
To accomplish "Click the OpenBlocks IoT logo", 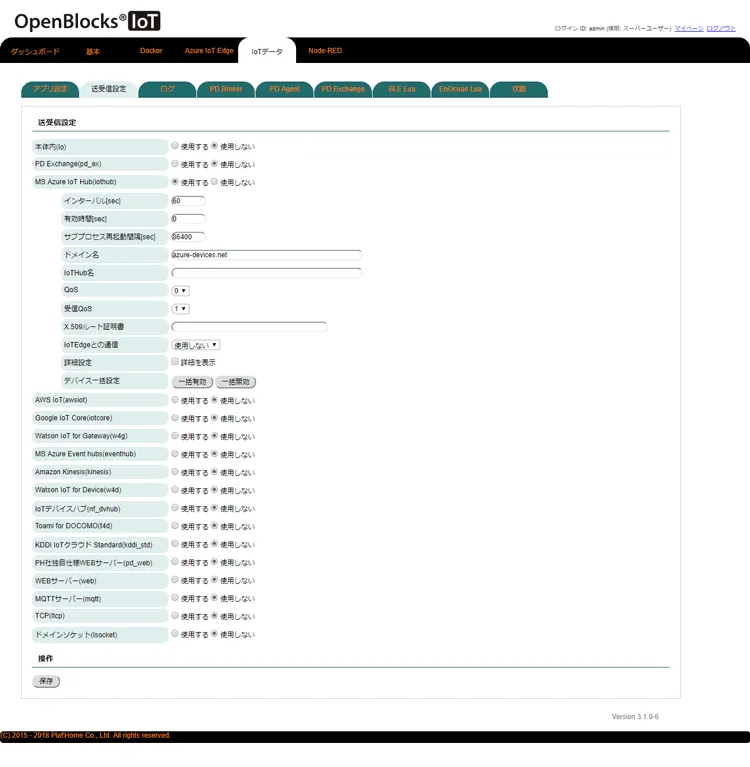I will pos(87,21).
